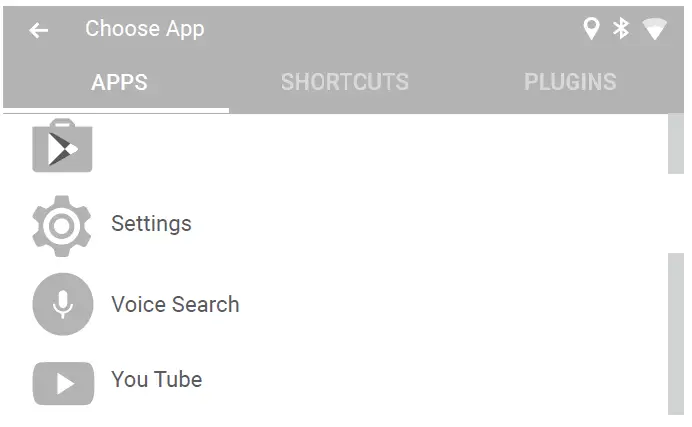Click the upper scrollbar segment
This screenshot has height=427, width=692.
coord(676,143)
